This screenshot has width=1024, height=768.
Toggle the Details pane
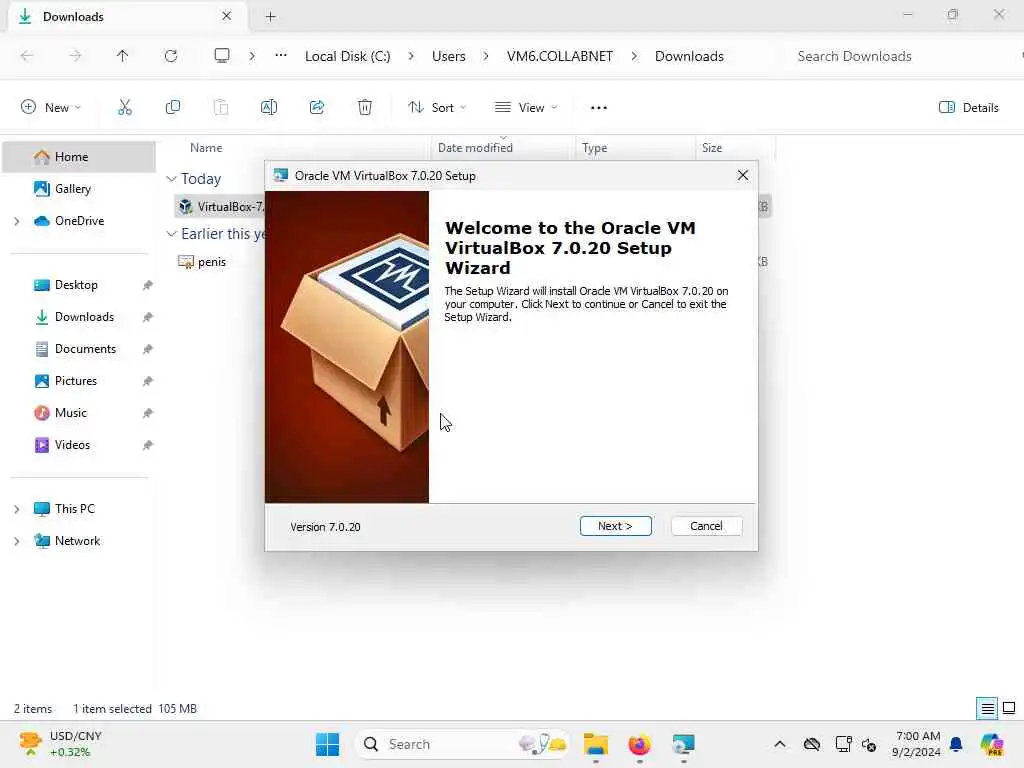point(968,108)
